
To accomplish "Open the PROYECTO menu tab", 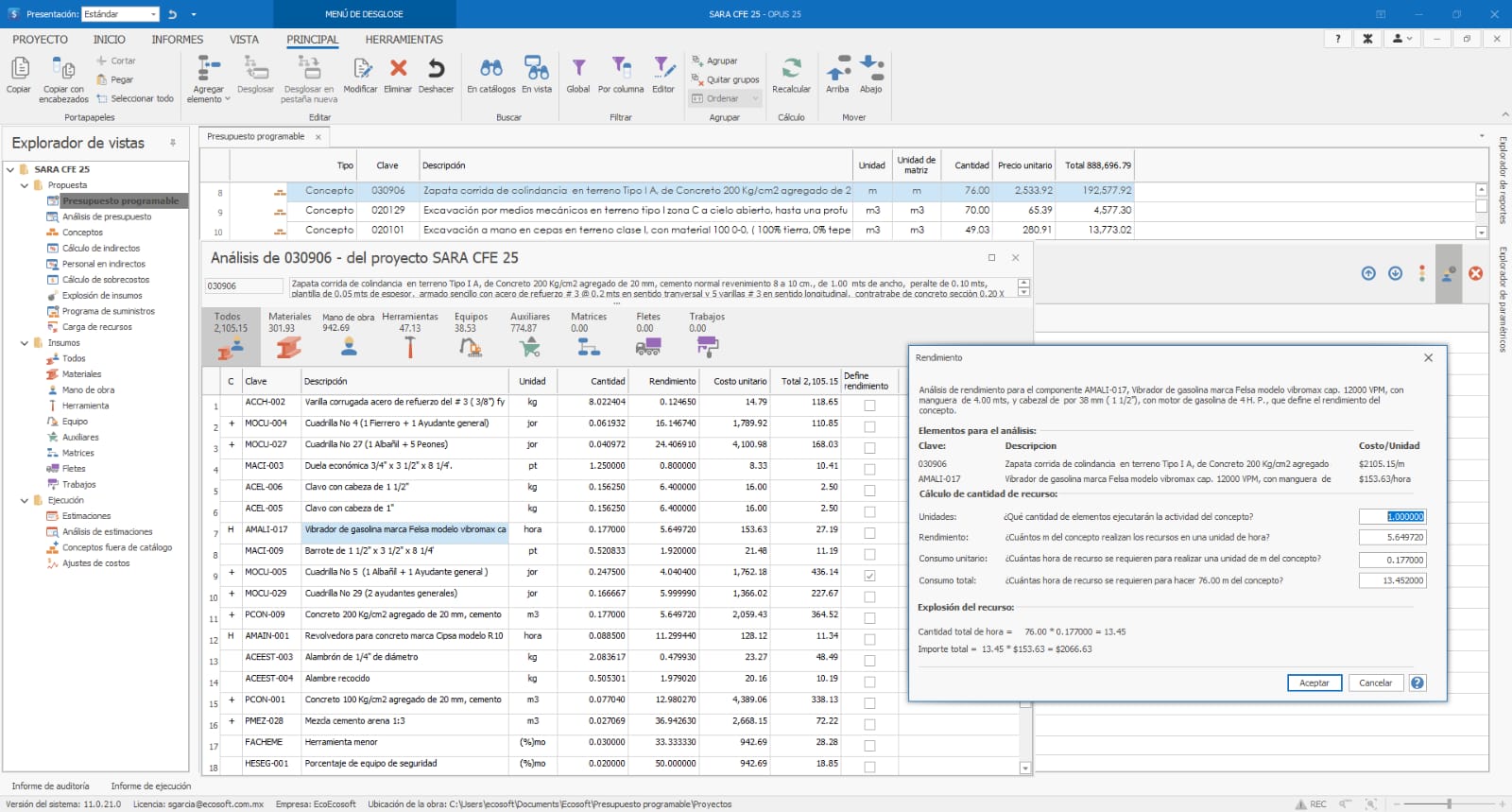I will pos(40,40).
